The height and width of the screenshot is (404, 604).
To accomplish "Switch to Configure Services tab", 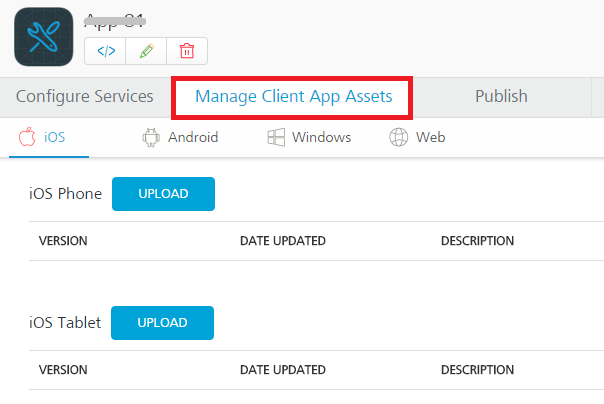I will pyautogui.click(x=85, y=96).
